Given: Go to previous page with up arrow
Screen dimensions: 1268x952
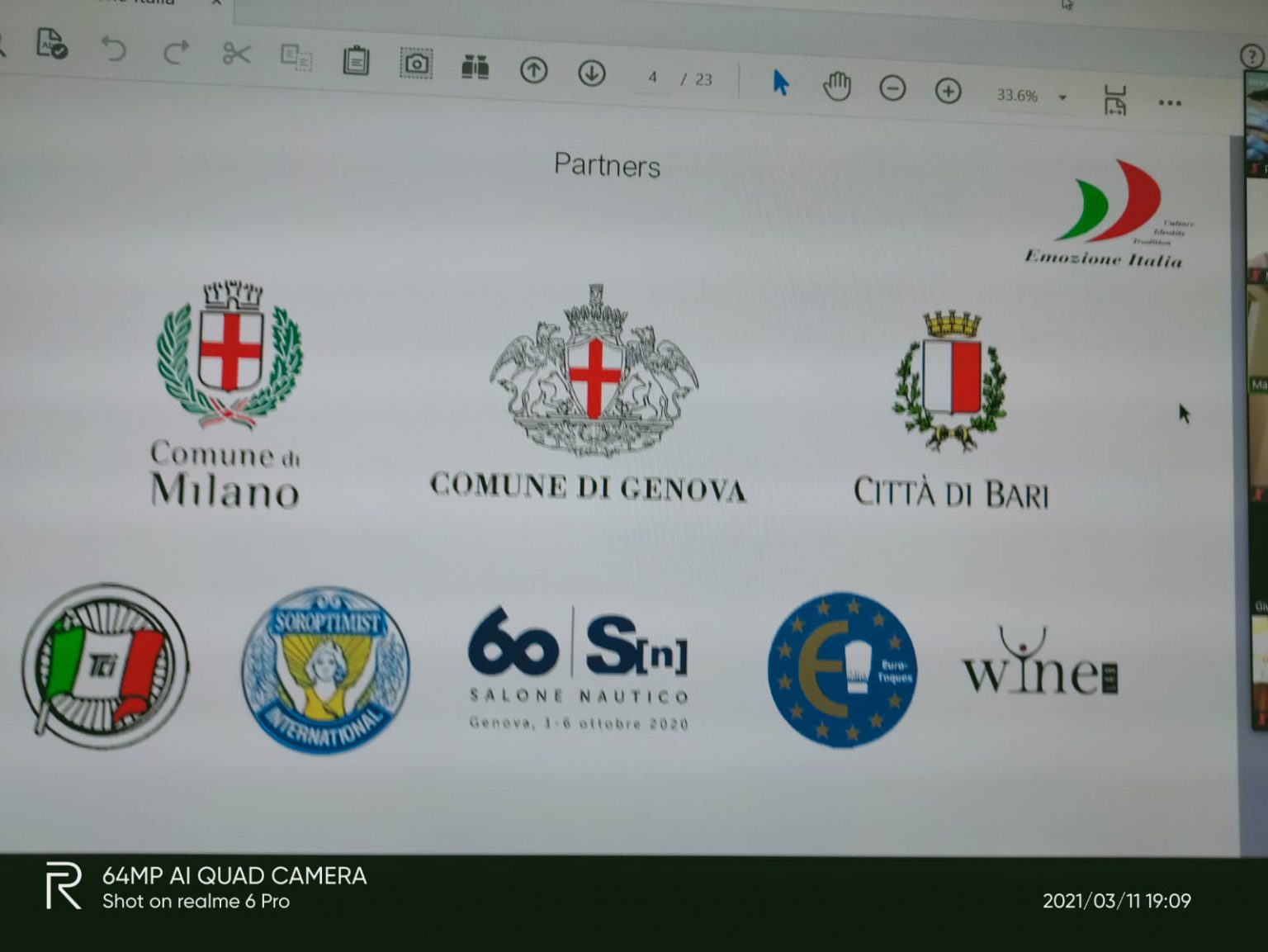Looking at the screenshot, I should tap(533, 70).
